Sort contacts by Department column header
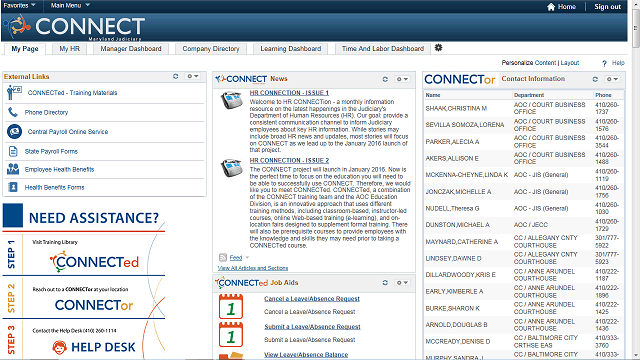This screenshot has height=360, width=640. point(529,95)
